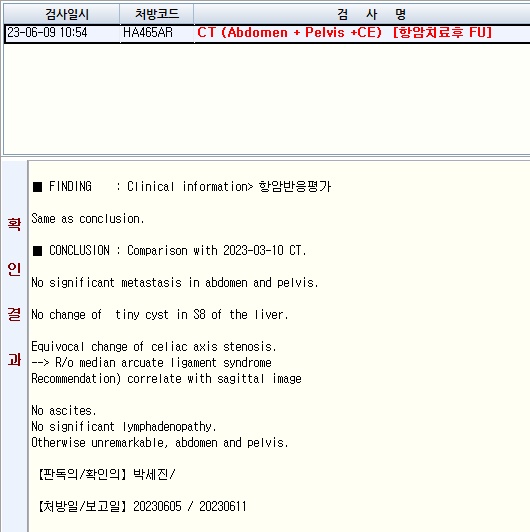The width and height of the screenshot is (530, 532).
Task: Sort by the 처방코드 column header
Action: (157, 14)
